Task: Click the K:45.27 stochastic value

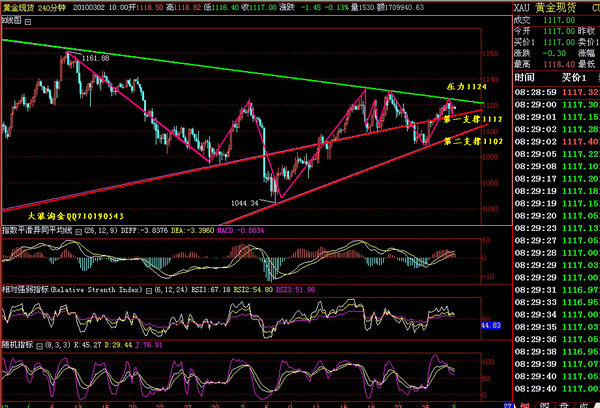Action: (88, 345)
